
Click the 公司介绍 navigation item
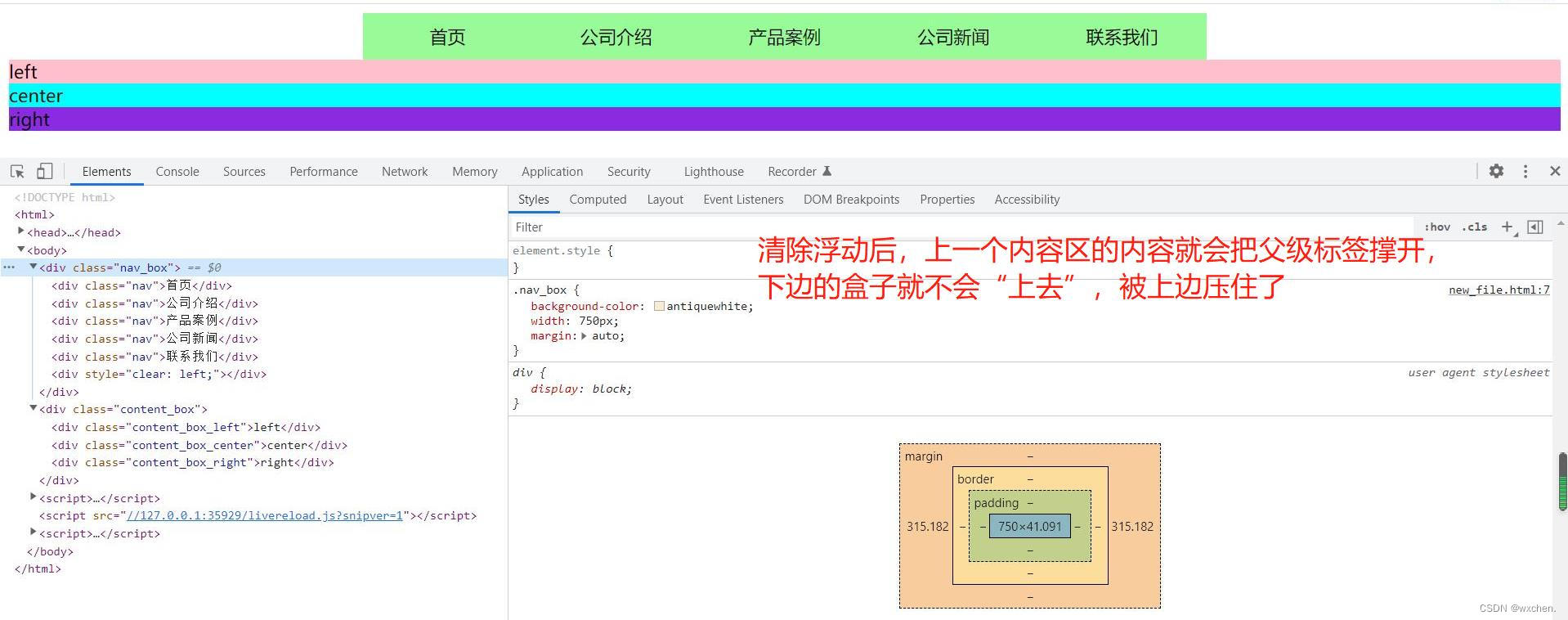click(x=616, y=37)
